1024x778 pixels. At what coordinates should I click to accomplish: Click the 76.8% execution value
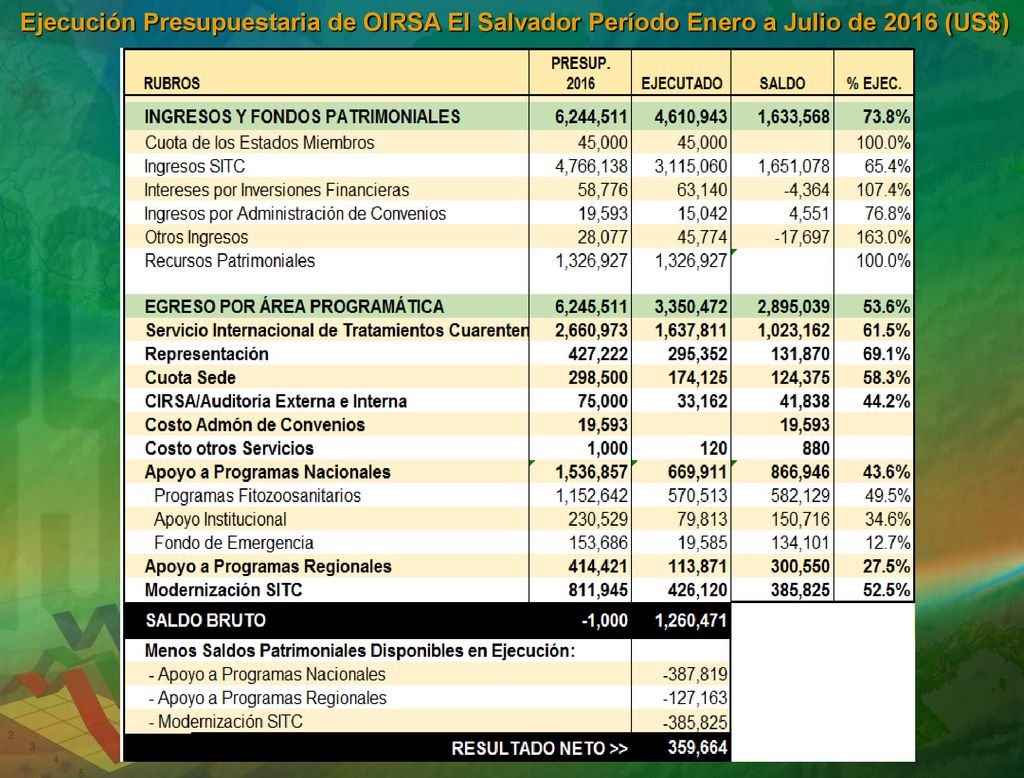(x=887, y=214)
